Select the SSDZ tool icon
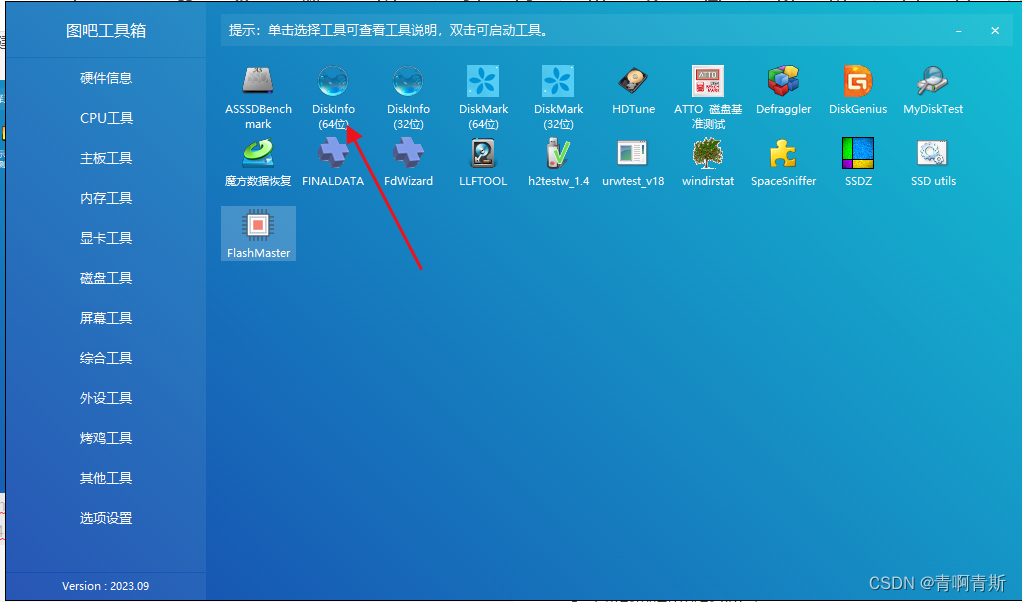The width and height of the screenshot is (1022, 602). pyautogui.click(x=858, y=153)
